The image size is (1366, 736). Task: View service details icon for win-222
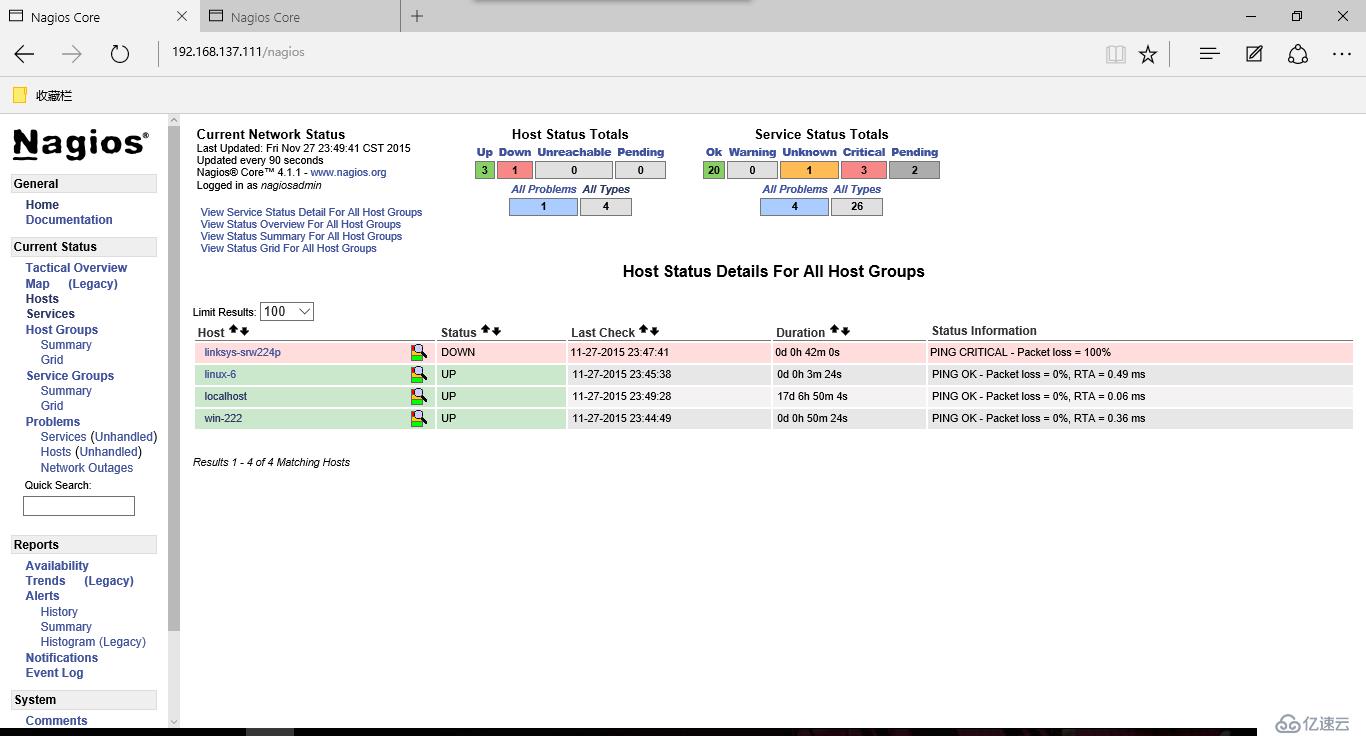click(x=418, y=418)
